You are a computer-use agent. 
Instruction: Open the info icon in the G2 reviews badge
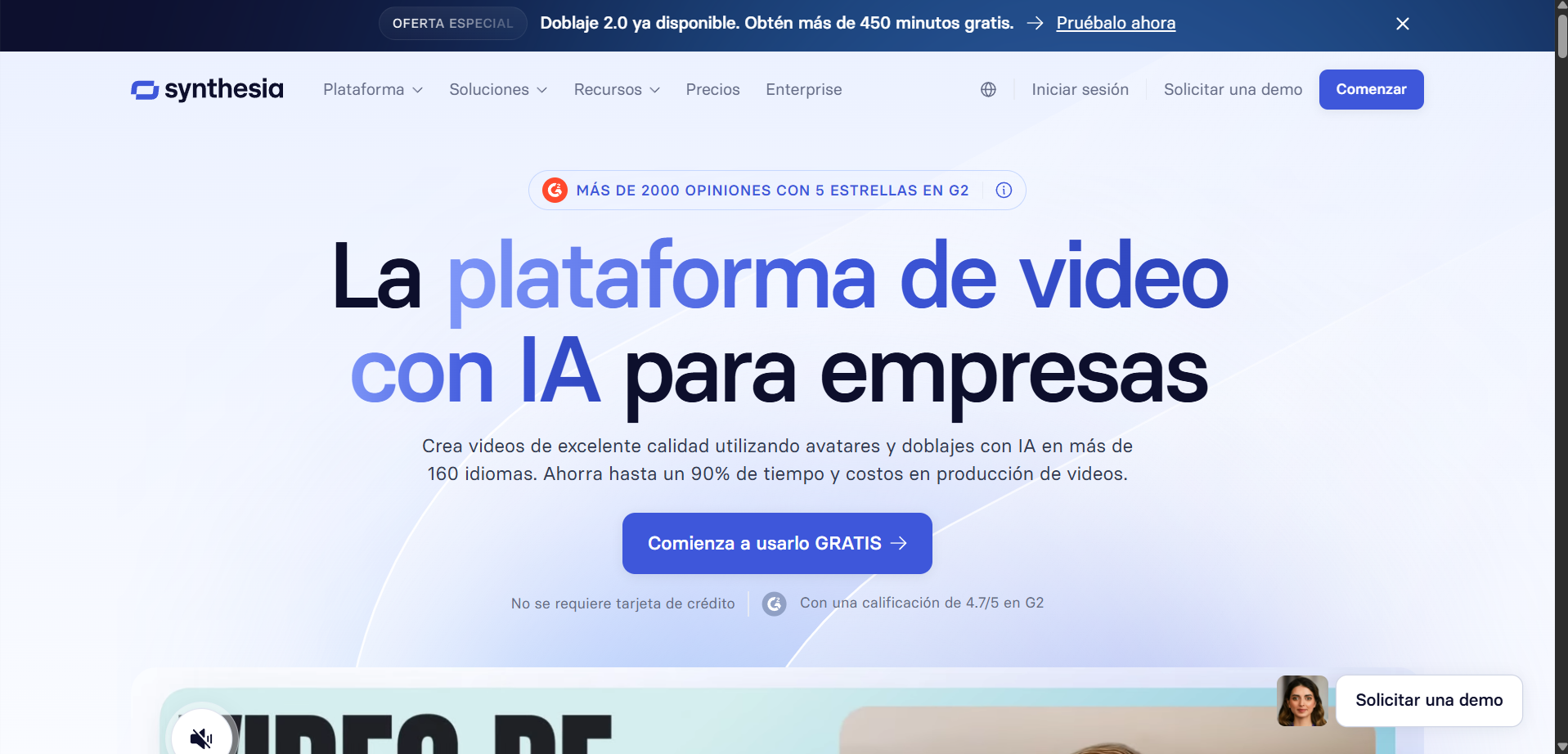point(1004,191)
